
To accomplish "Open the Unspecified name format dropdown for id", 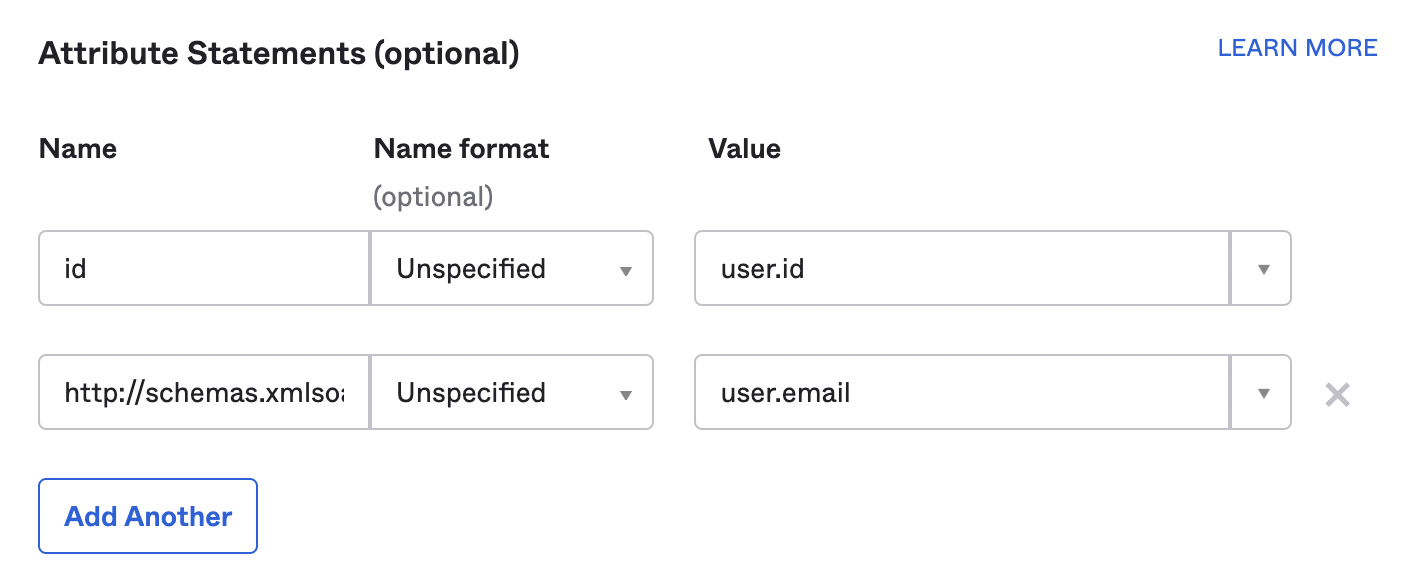I will click(x=512, y=268).
